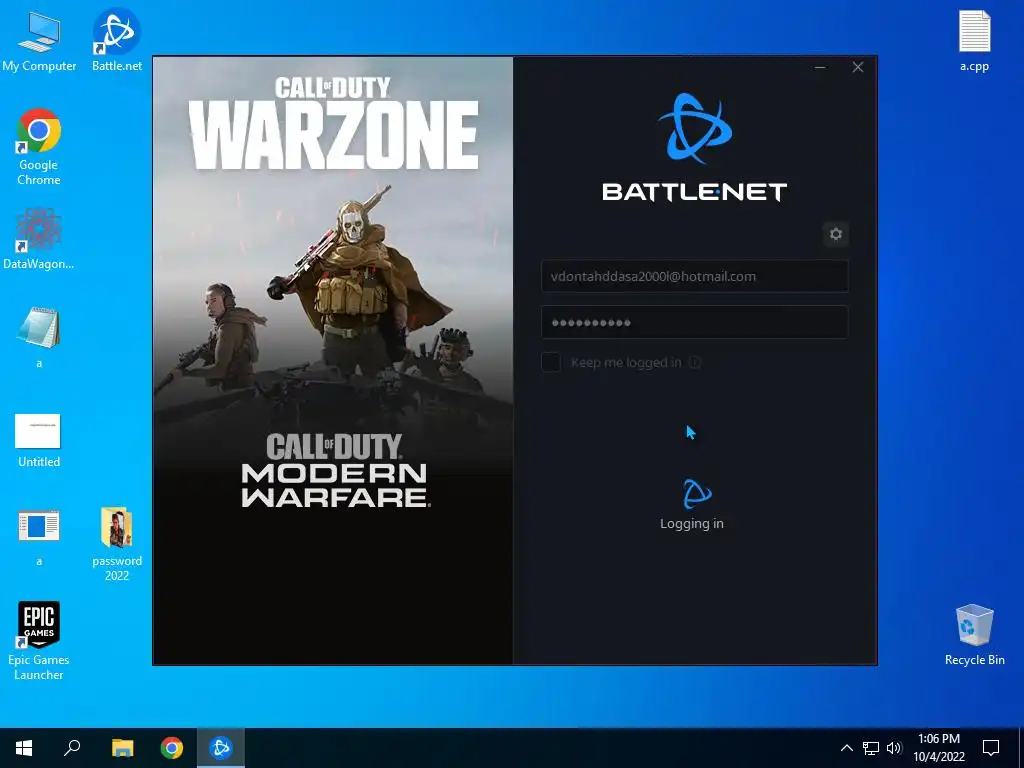Select the Battle.net desktop shortcut
Viewport: 1024px width, 768px height.
(117, 40)
